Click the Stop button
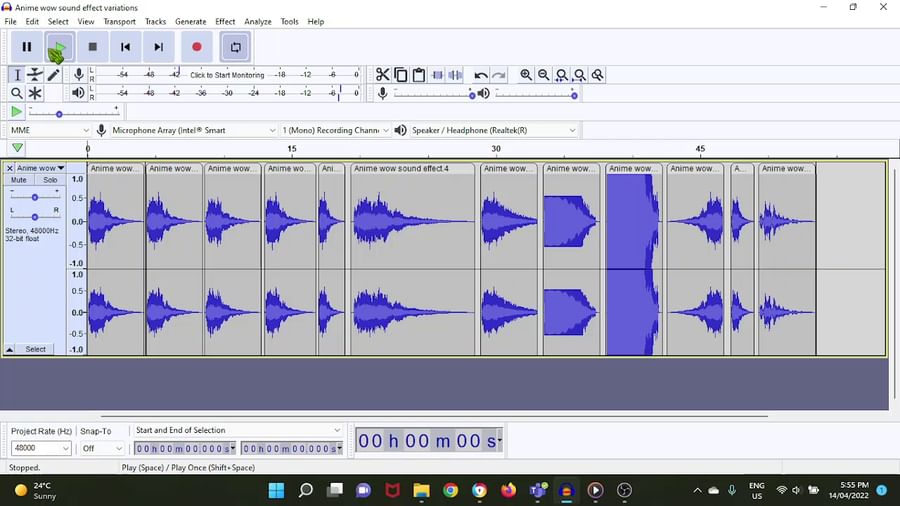 pos(92,47)
